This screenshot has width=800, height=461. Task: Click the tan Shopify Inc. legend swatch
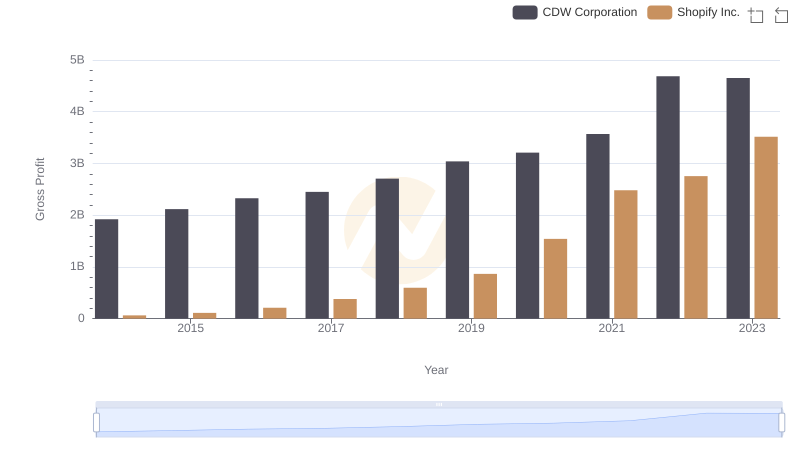(x=660, y=13)
